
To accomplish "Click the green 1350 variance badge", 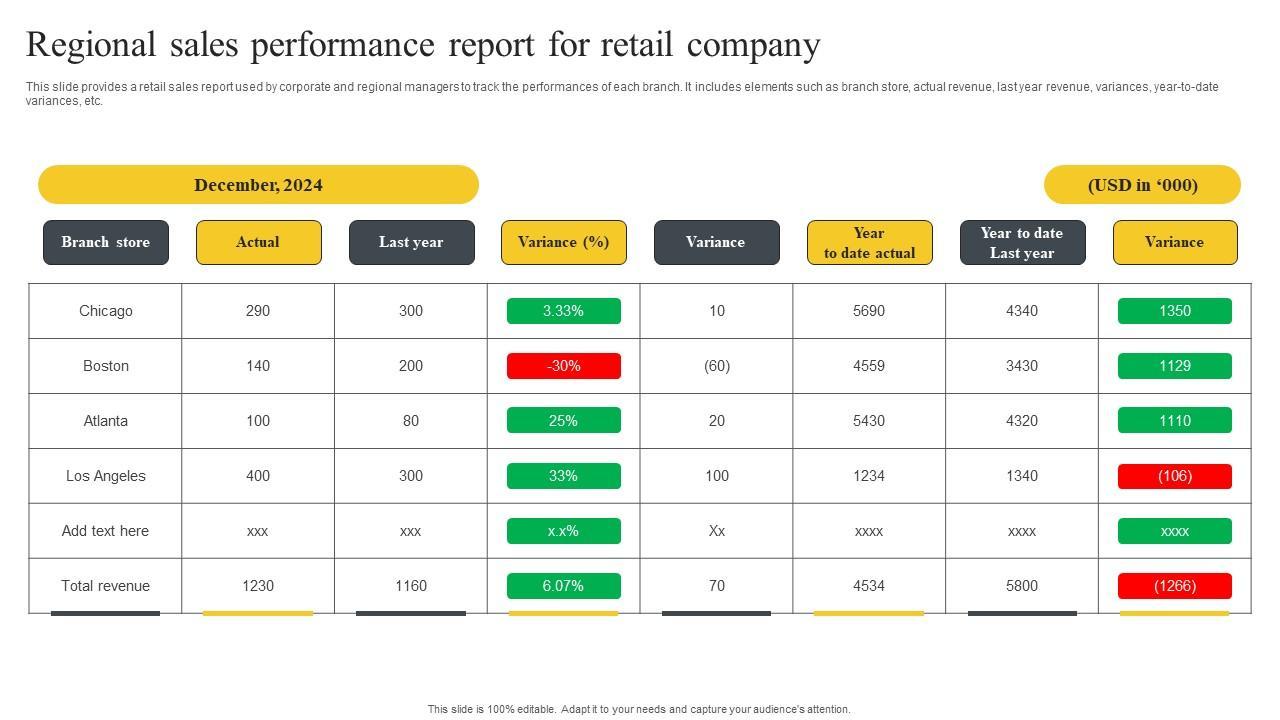I will [1175, 311].
